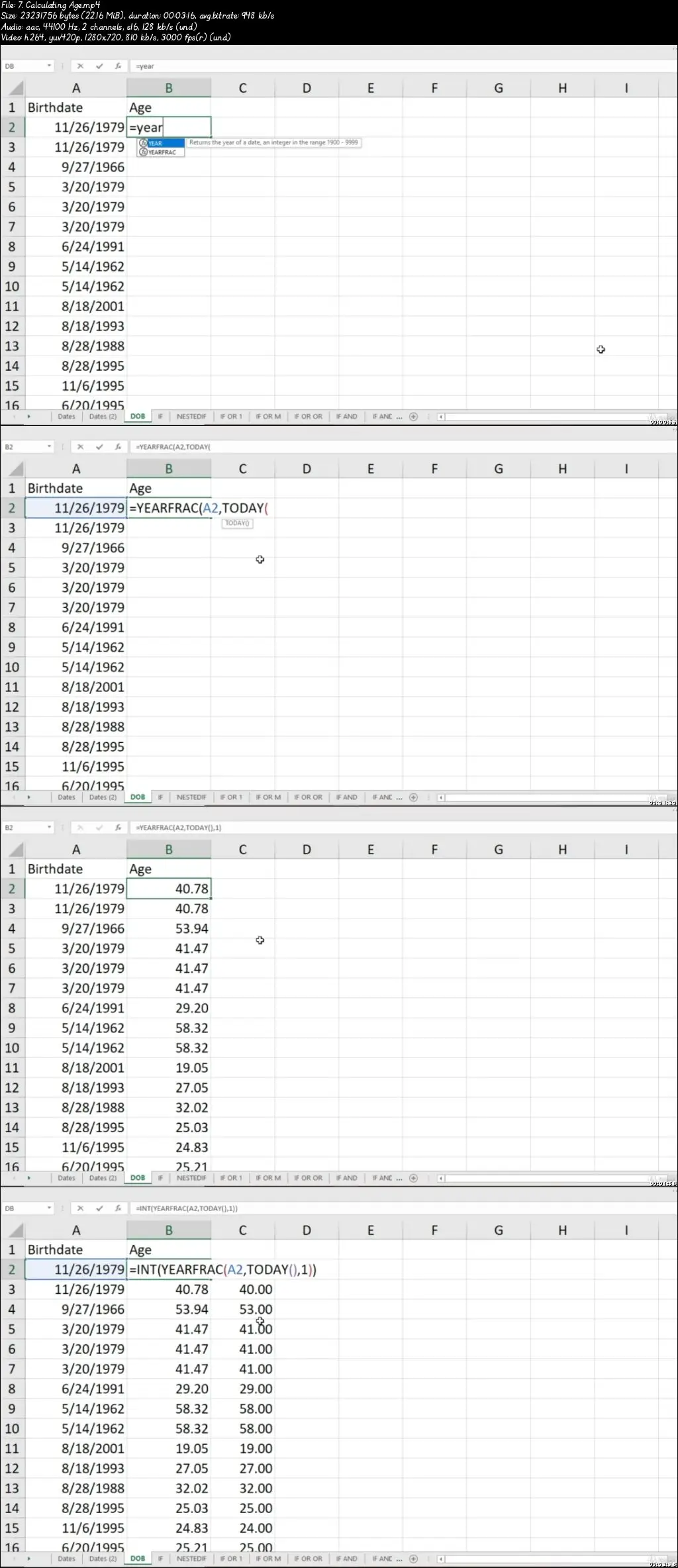Select 19.05 in the =YEARFRAC(A2,TODAY(),1) frame
678x1568 pixels.
tap(169, 1067)
